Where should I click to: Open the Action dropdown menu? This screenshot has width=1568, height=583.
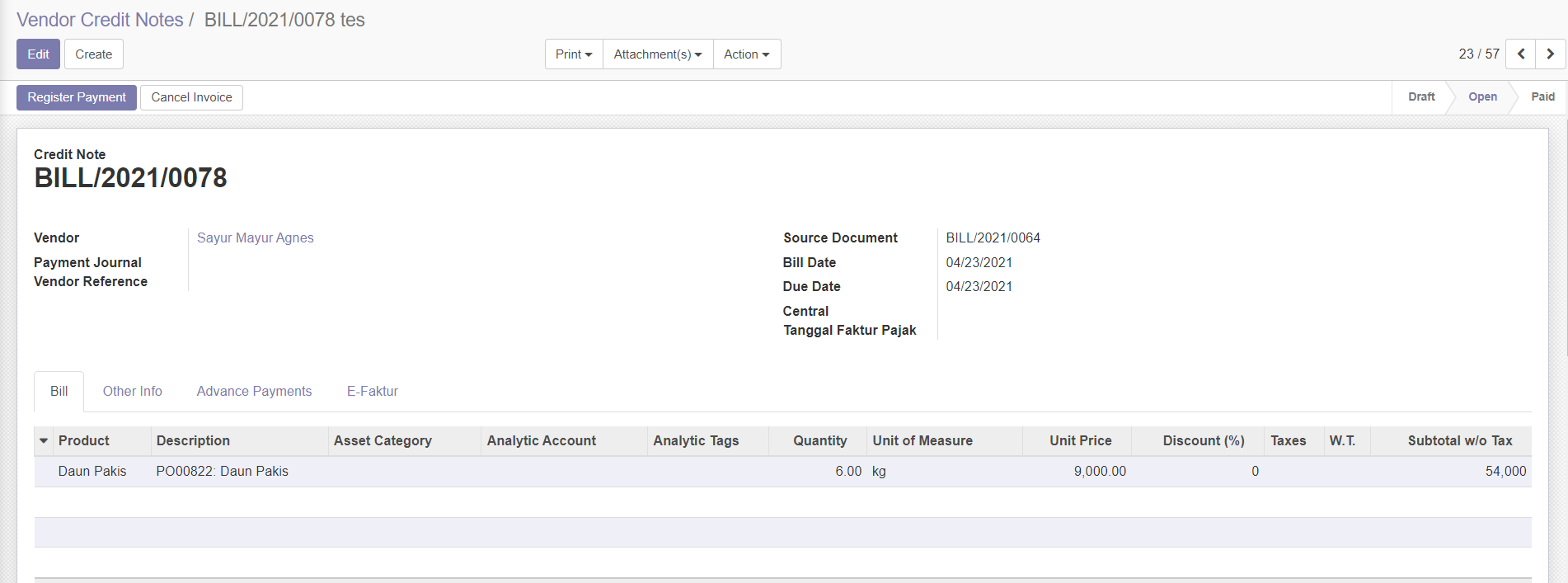746,54
